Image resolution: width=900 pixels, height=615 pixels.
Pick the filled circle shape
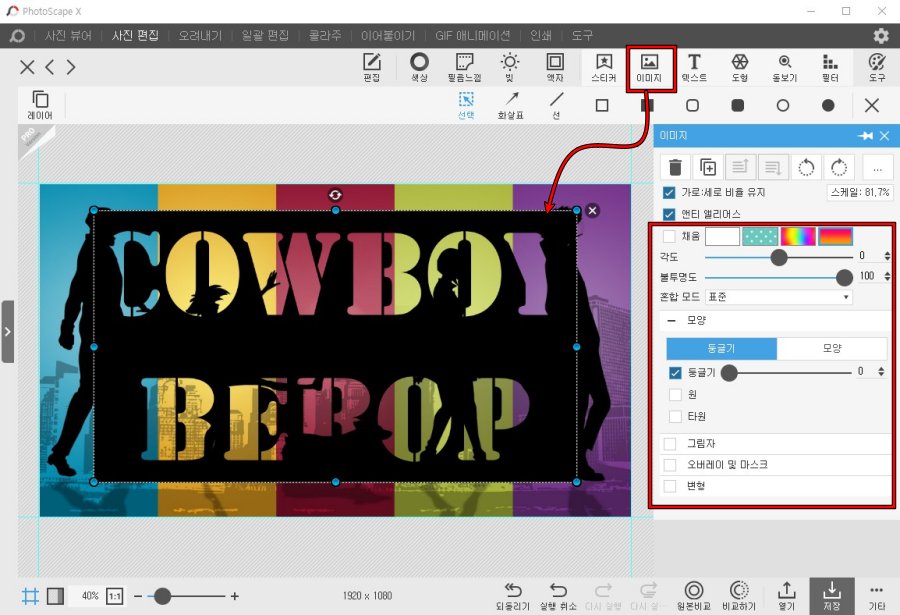[x=828, y=105]
